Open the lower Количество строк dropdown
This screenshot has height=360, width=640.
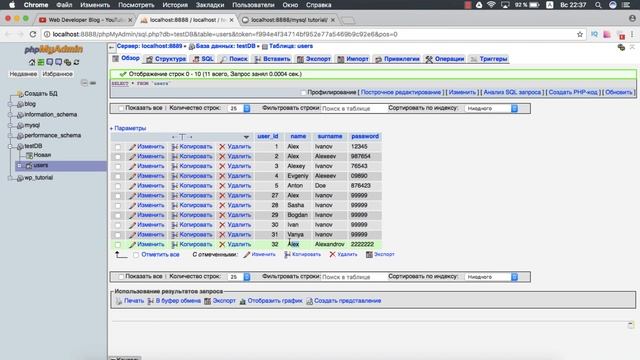tap(239, 277)
